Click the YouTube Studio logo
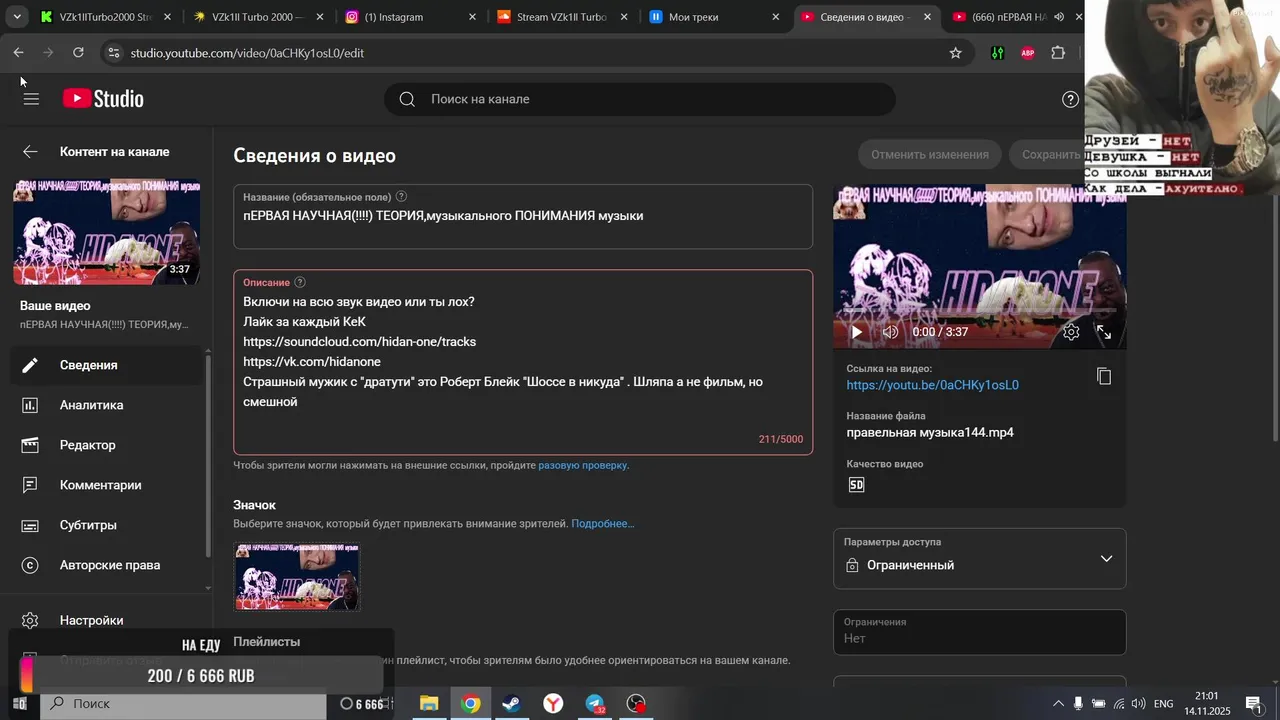The height and width of the screenshot is (720, 1280). (103, 99)
